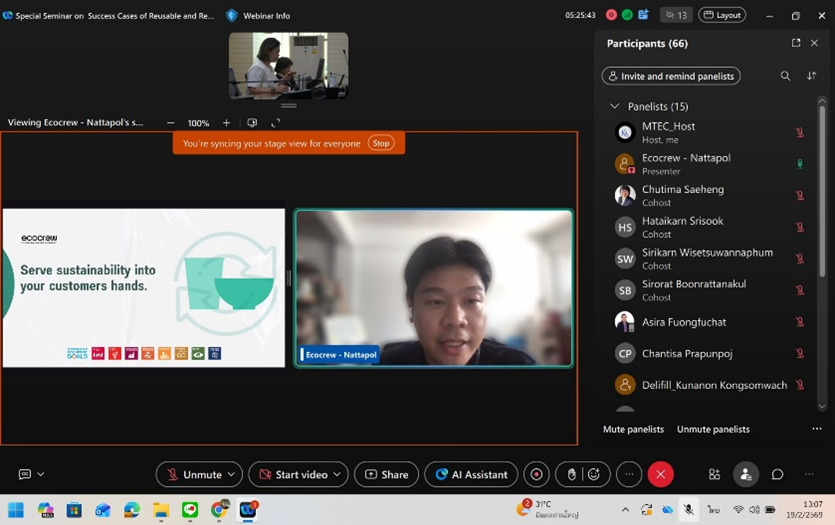Open audio options arrow beside Unmute

[232, 474]
